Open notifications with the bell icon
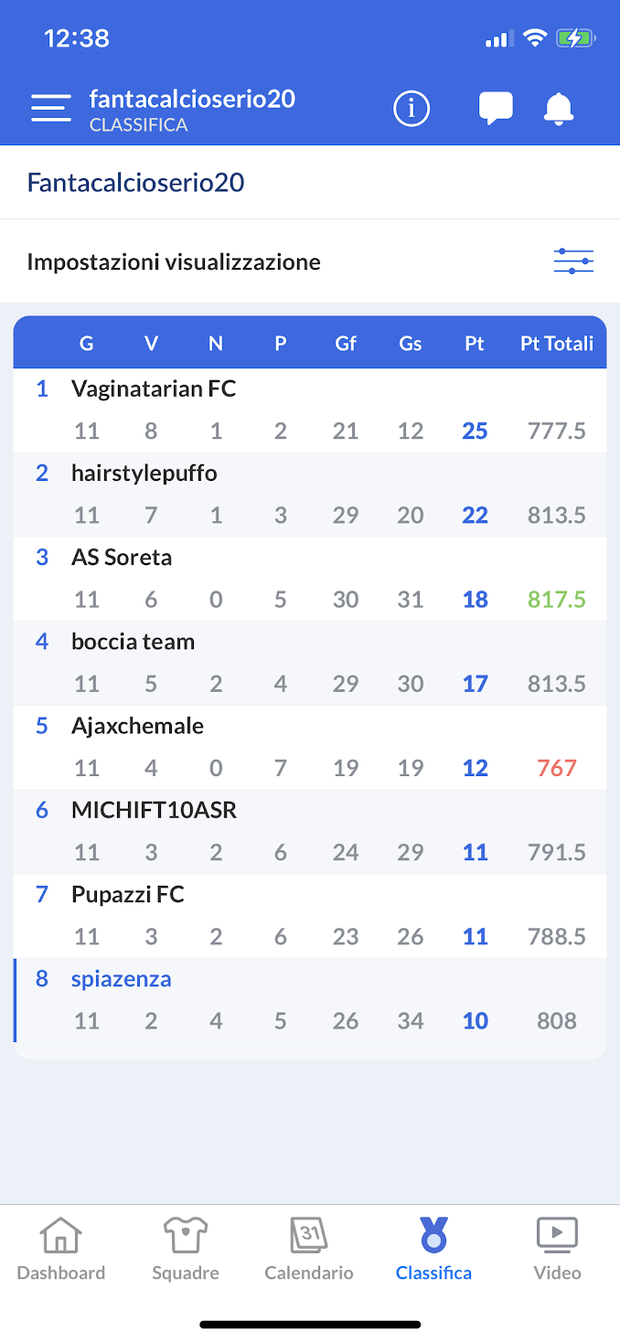 558,108
